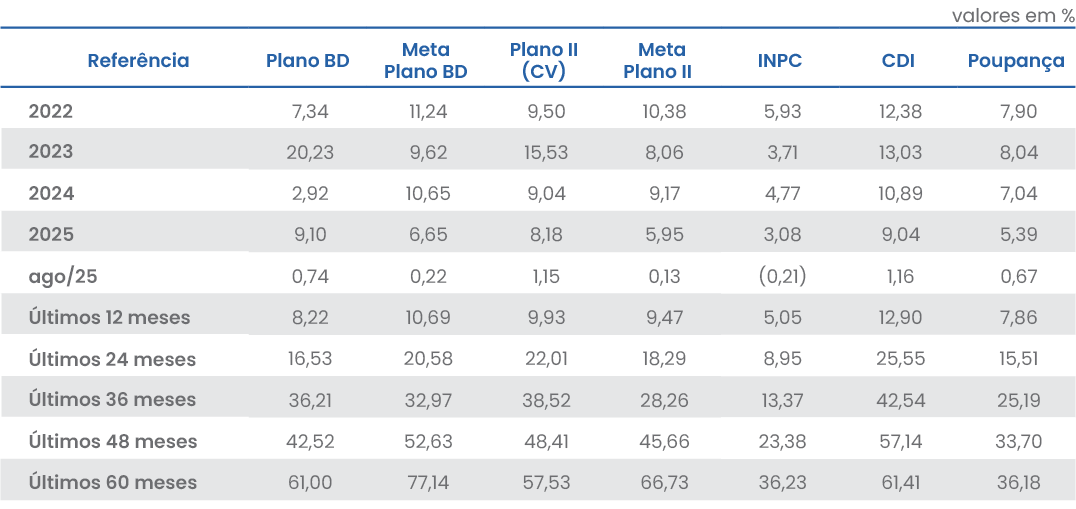Click the Referência column header

pyautogui.click(x=138, y=61)
